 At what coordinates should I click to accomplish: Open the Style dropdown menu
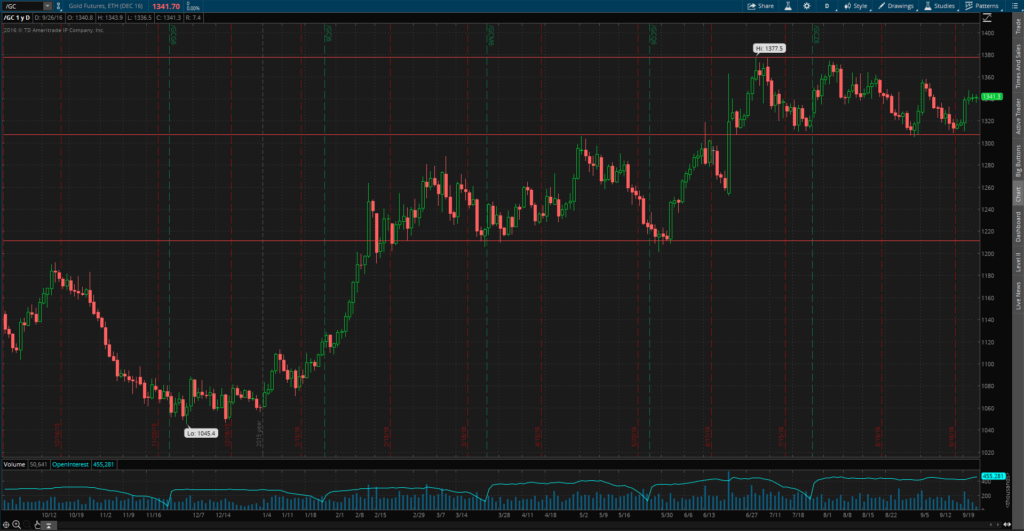point(856,6)
